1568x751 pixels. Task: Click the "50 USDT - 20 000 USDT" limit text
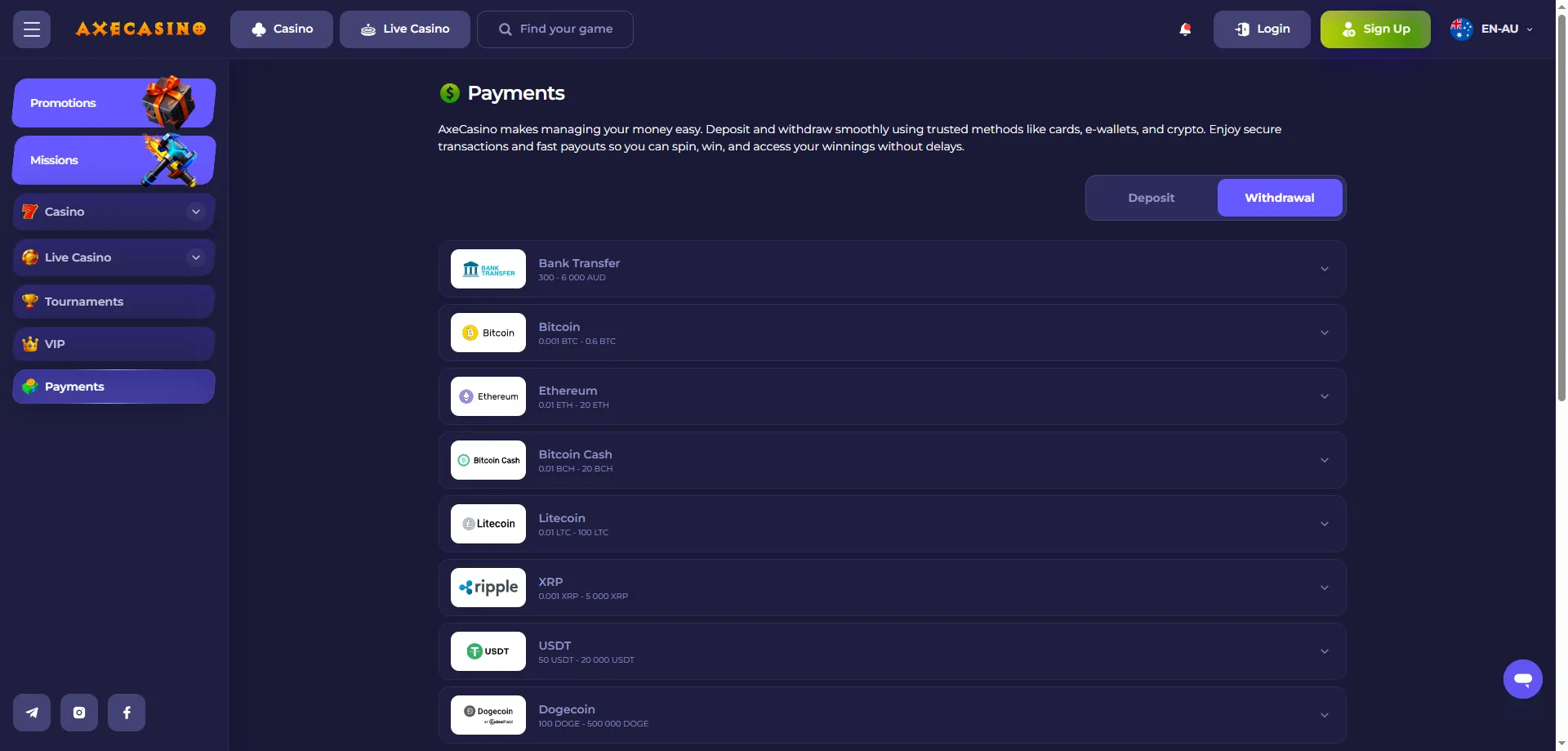point(586,660)
